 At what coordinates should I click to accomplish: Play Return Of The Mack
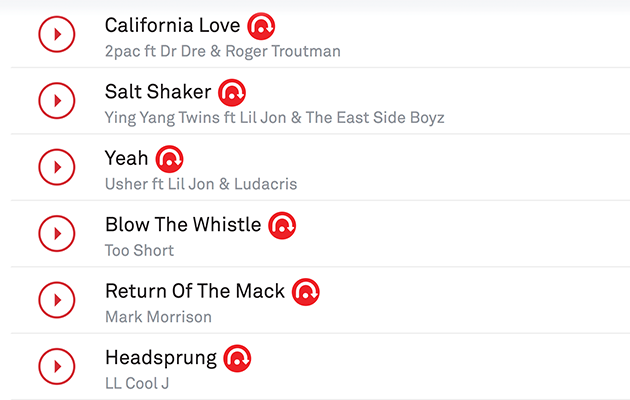[x=57, y=300]
